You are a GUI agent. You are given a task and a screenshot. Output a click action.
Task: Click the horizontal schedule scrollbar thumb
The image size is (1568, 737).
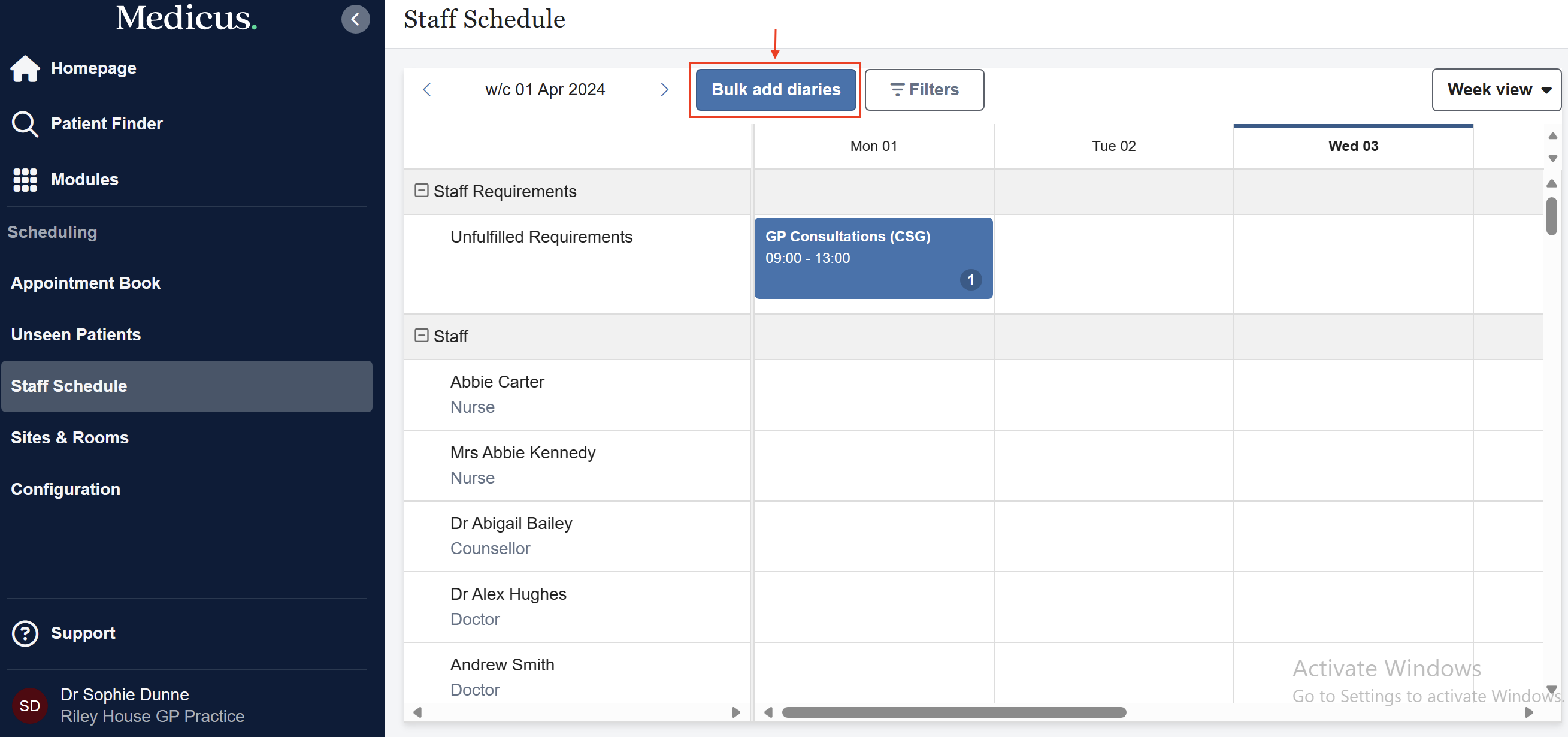click(953, 712)
